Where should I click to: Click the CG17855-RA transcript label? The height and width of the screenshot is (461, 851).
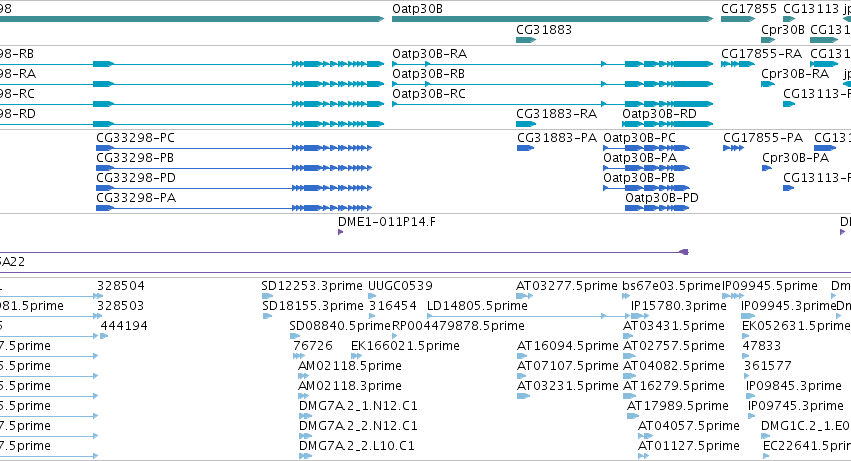761,54
